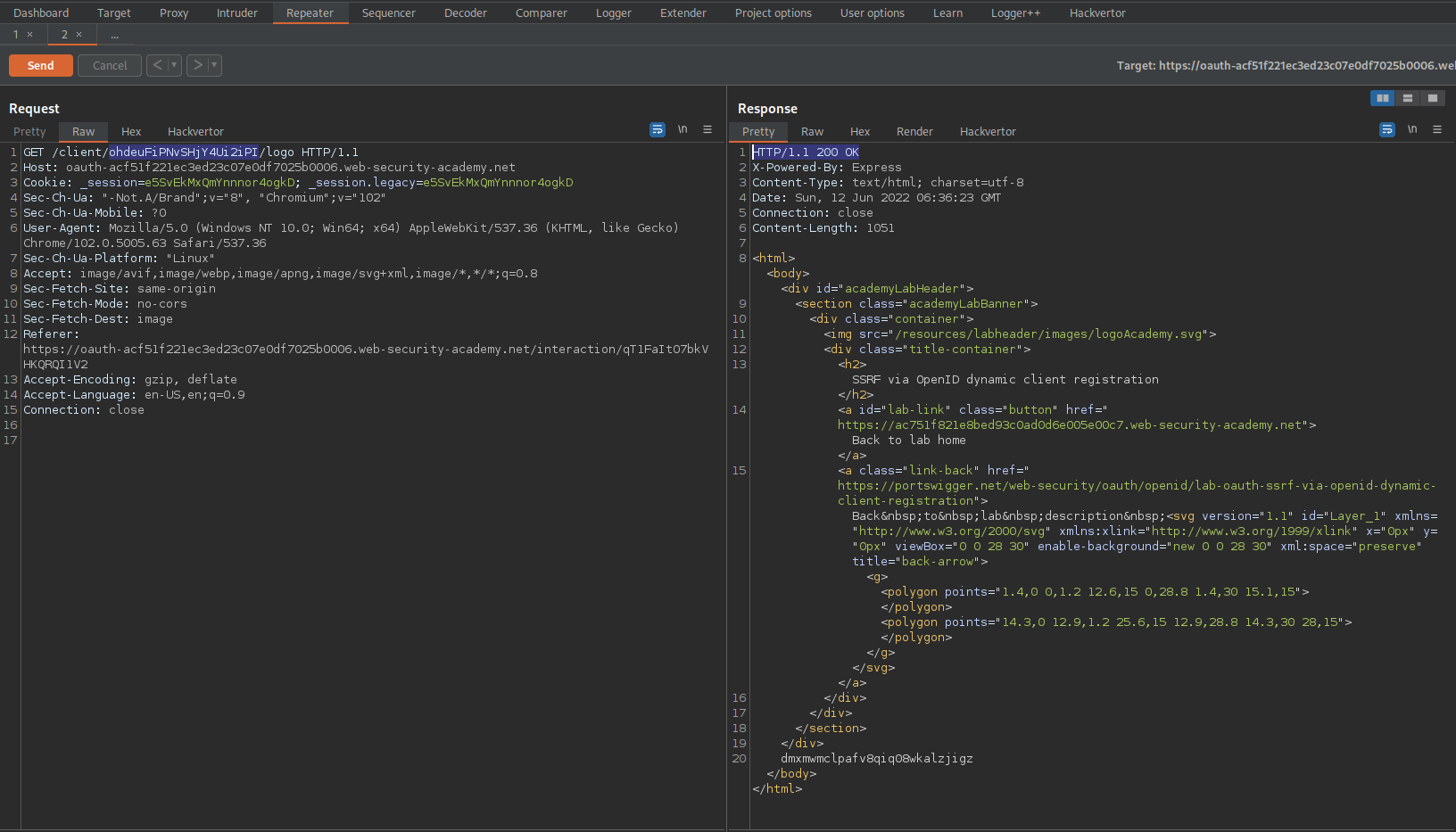Go back to previous request arrow
Screen dimensions: 1456x832
click(x=157, y=65)
